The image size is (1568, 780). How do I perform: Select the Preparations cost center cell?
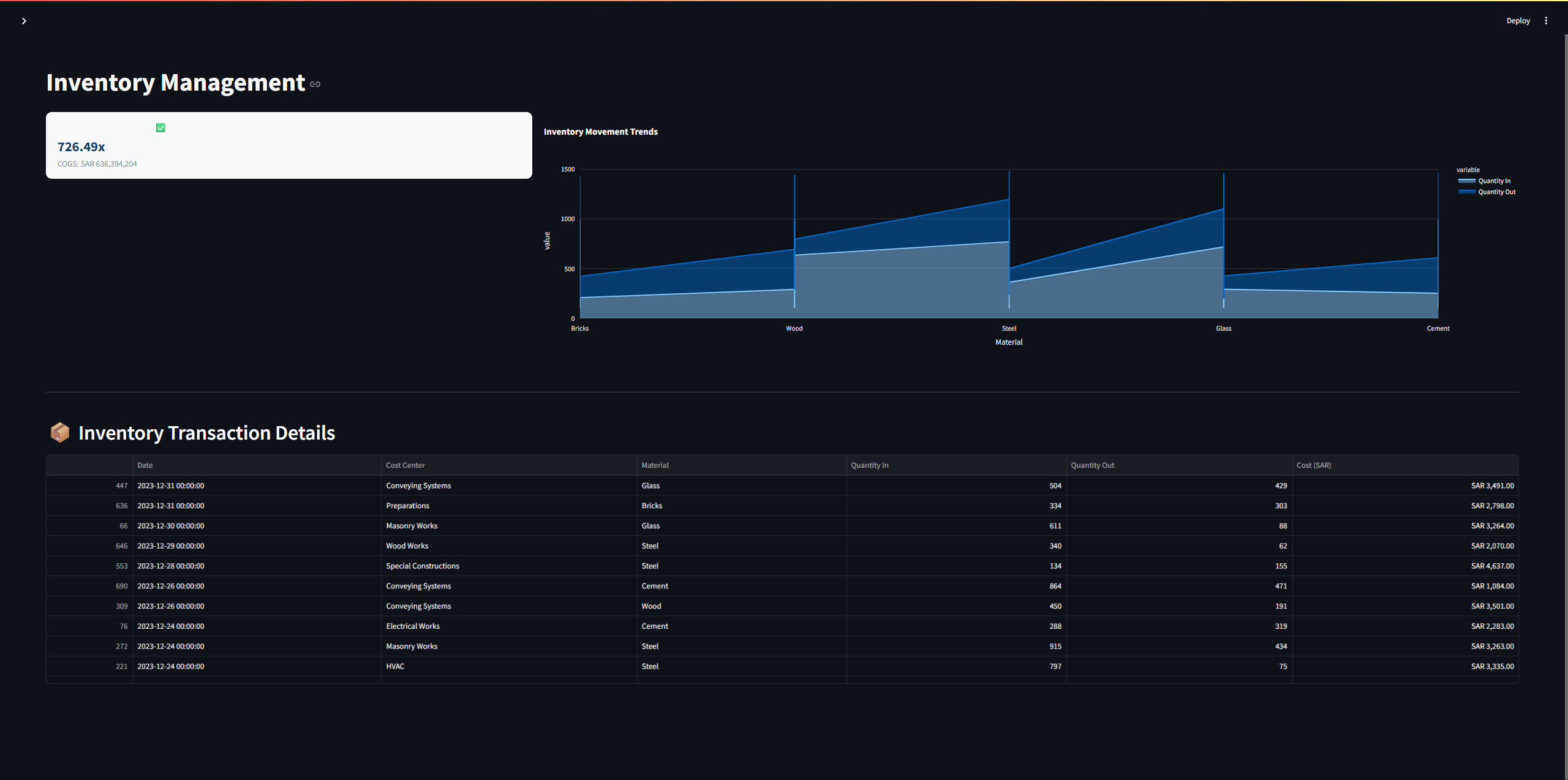pos(509,506)
